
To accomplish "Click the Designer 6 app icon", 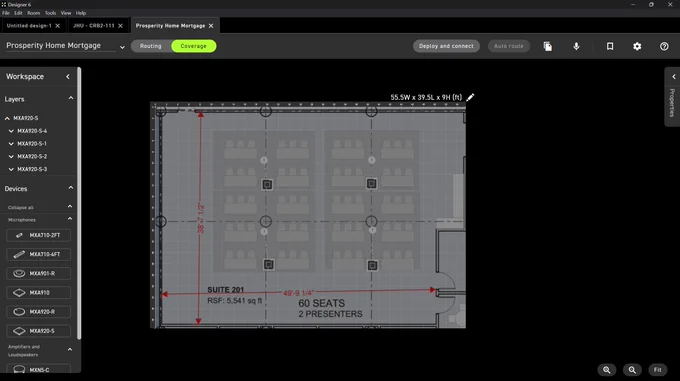I will click(3, 4).
